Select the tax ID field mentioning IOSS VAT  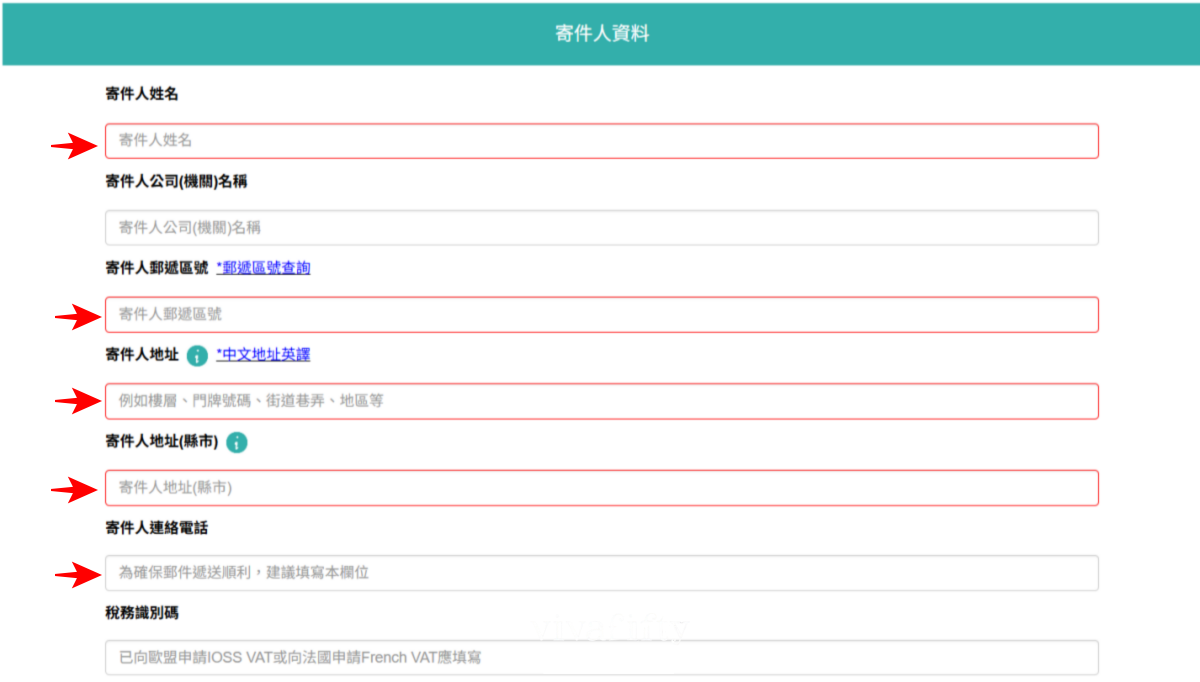[x=601, y=658]
